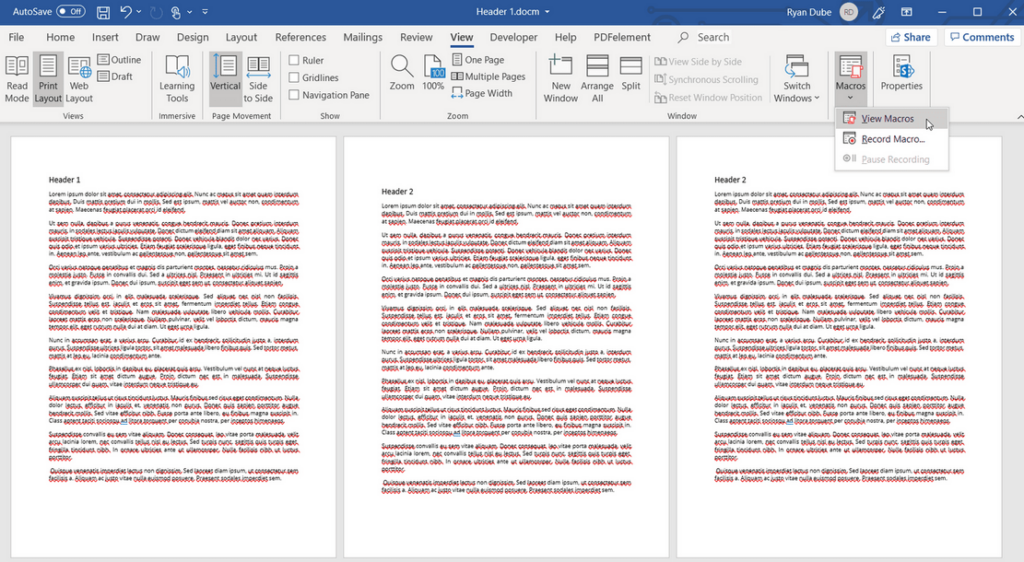Select View Macros from menu
This screenshot has height=562, width=1024.
[891, 119]
